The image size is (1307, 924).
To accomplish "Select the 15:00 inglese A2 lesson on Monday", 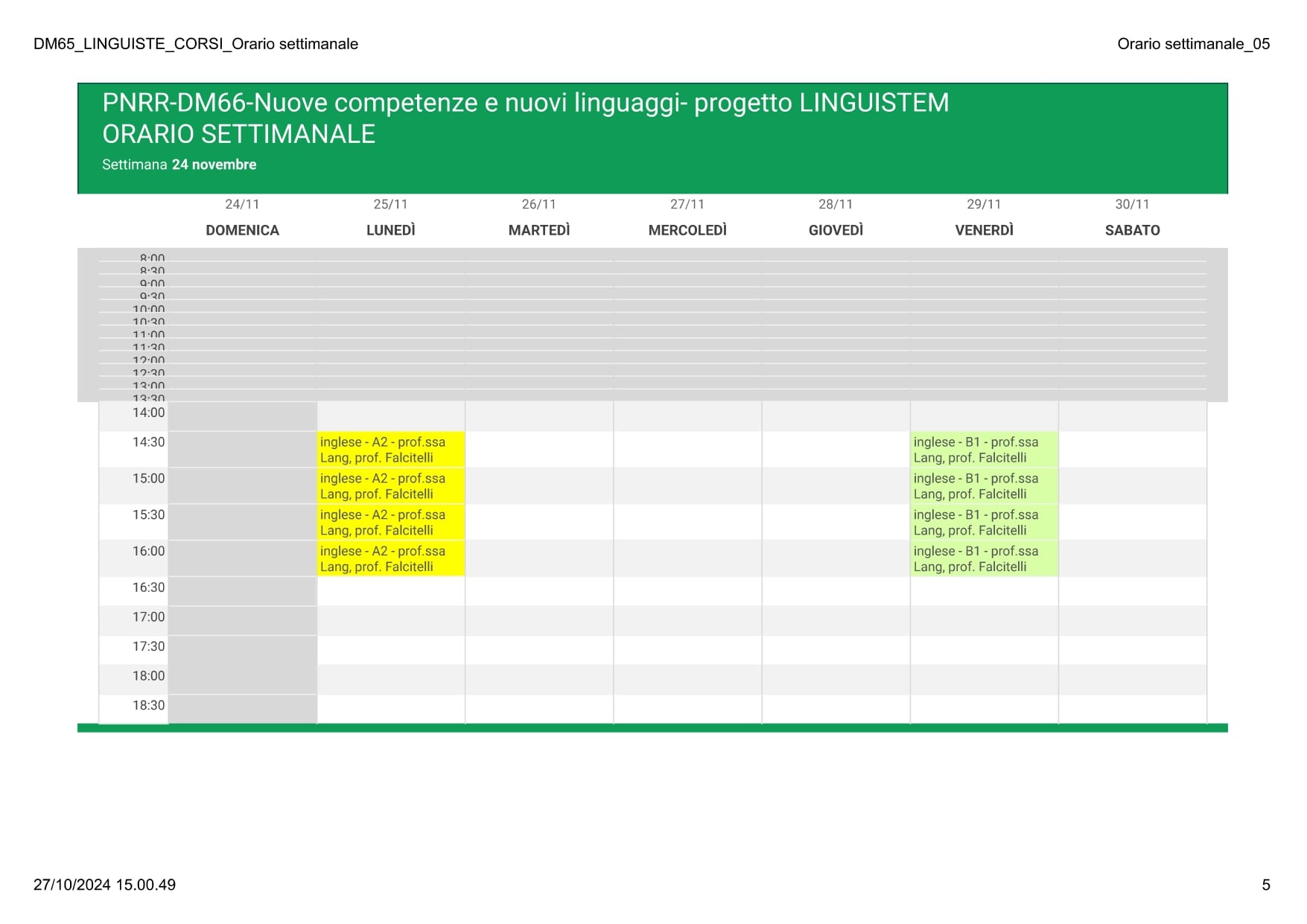I will [x=391, y=486].
